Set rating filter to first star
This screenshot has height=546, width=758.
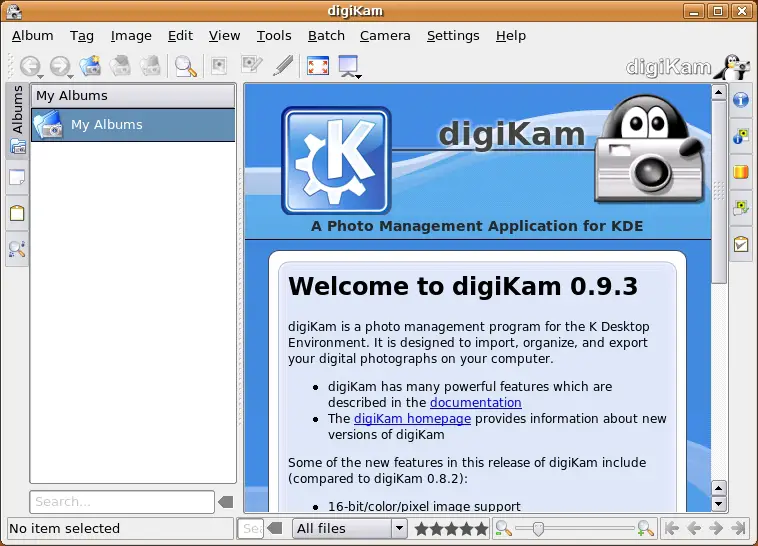coord(422,529)
